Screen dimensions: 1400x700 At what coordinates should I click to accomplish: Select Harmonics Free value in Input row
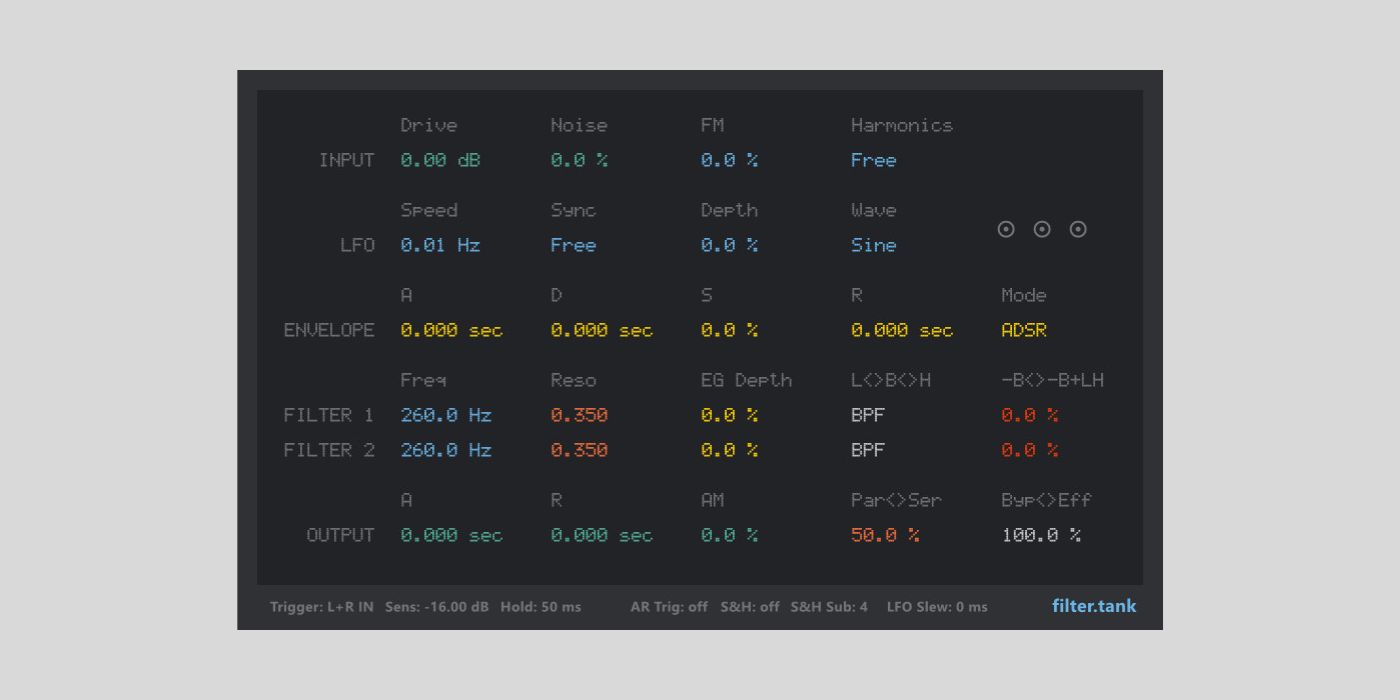873,160
